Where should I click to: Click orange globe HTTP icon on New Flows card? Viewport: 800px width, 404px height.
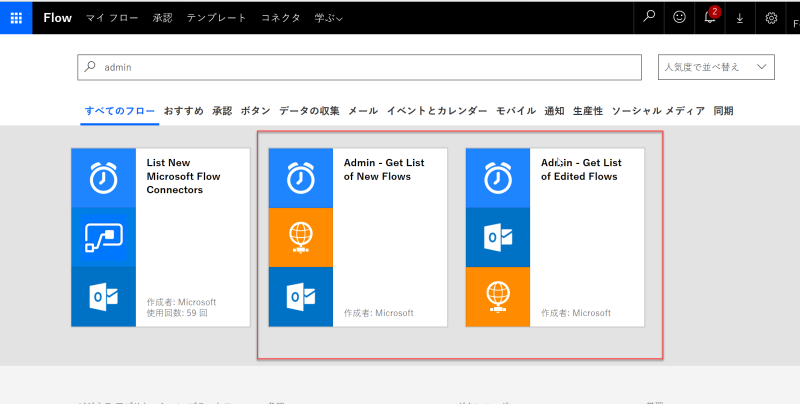(x=301, y=237)
